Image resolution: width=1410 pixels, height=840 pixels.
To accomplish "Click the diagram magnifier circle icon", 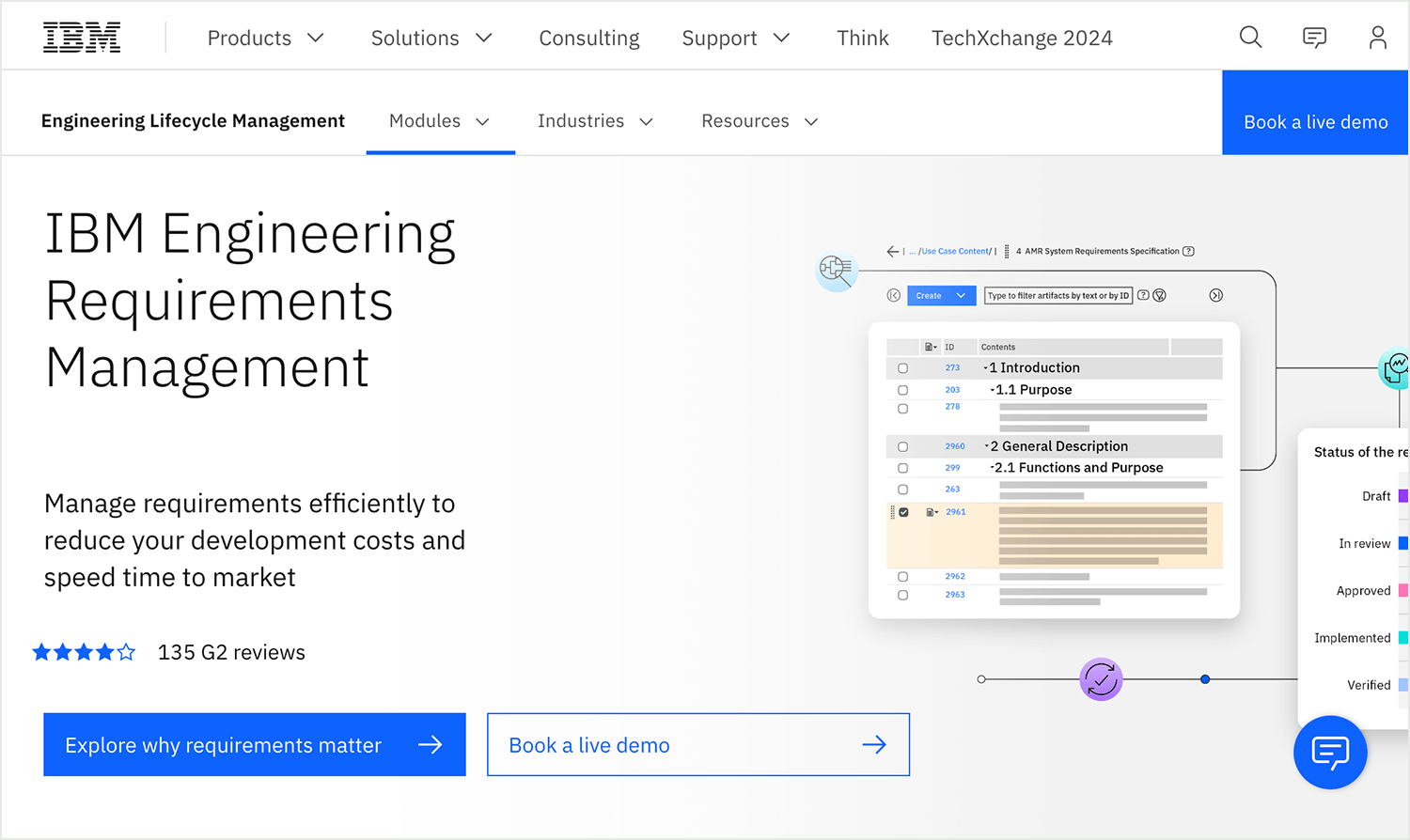I will pos(836,271).
